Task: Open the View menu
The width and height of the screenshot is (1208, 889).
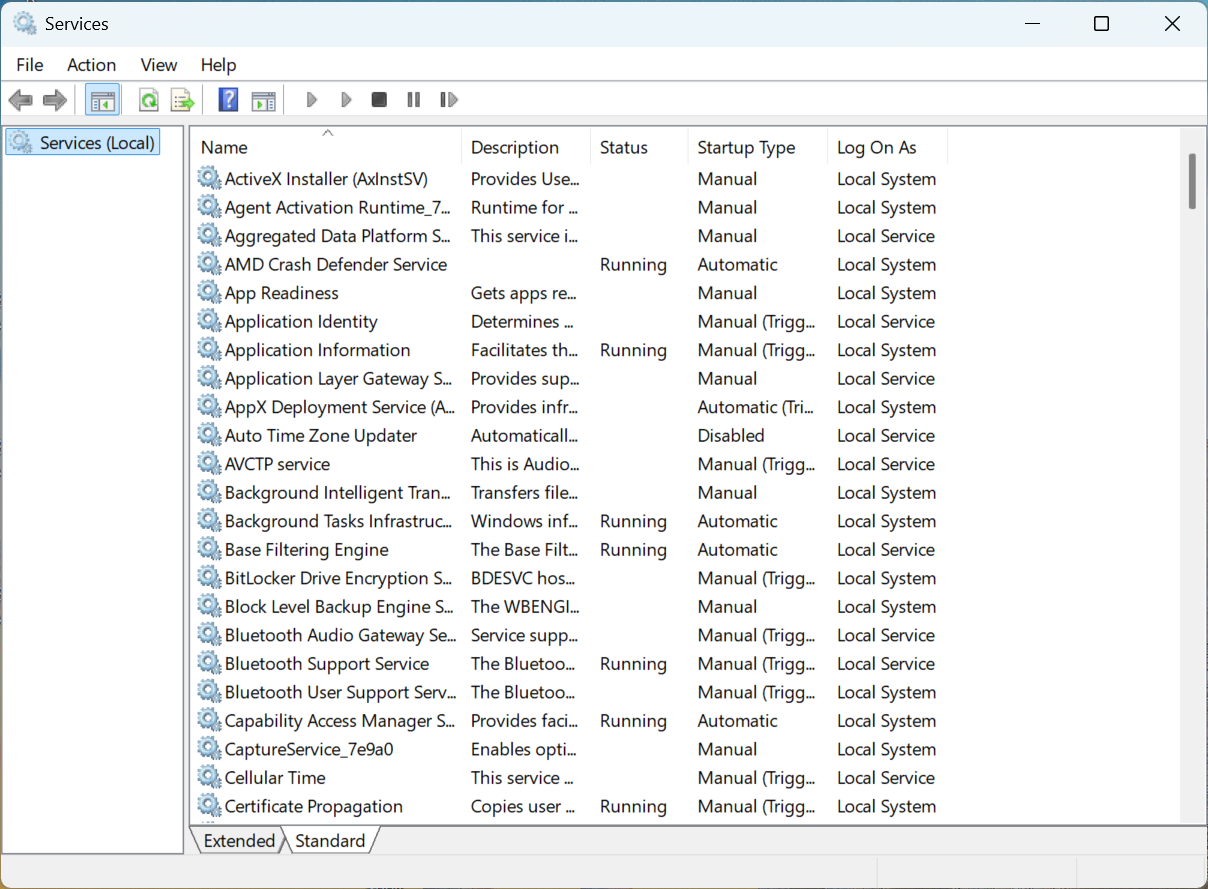Action: [159, 65]
